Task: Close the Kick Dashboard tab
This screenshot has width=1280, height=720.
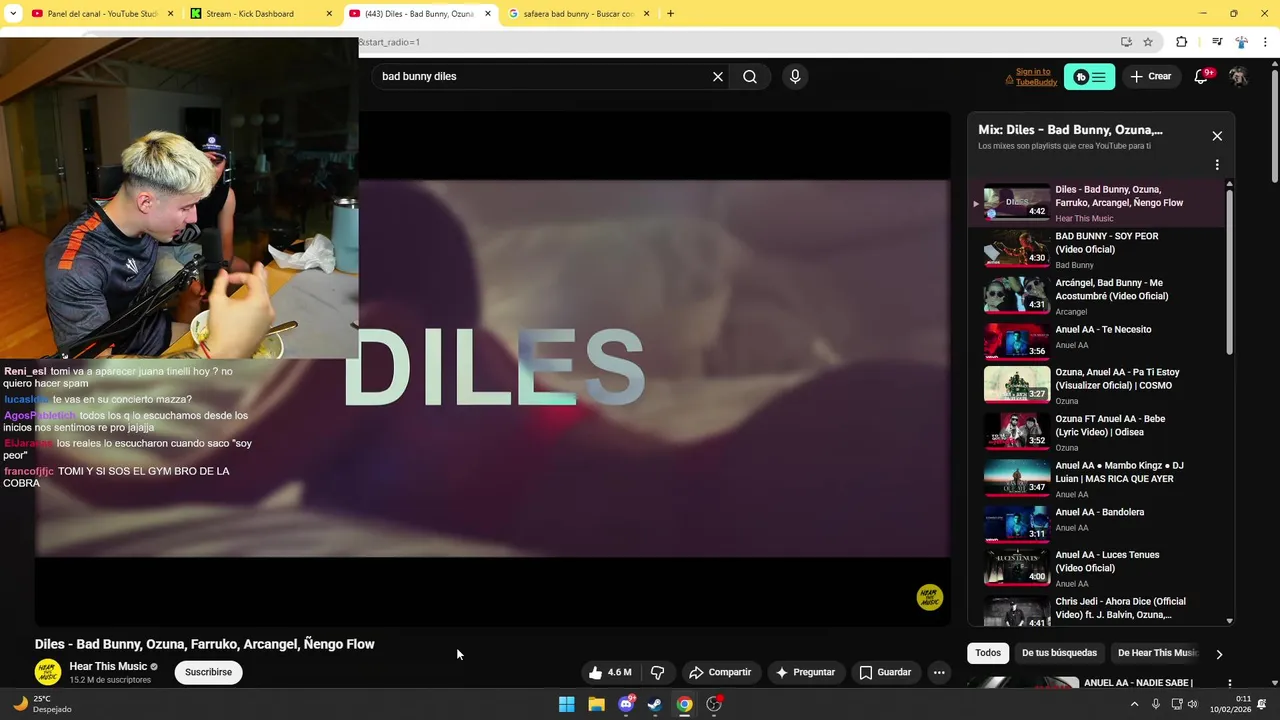Action: pyautogui.click(x=329, y=14)
